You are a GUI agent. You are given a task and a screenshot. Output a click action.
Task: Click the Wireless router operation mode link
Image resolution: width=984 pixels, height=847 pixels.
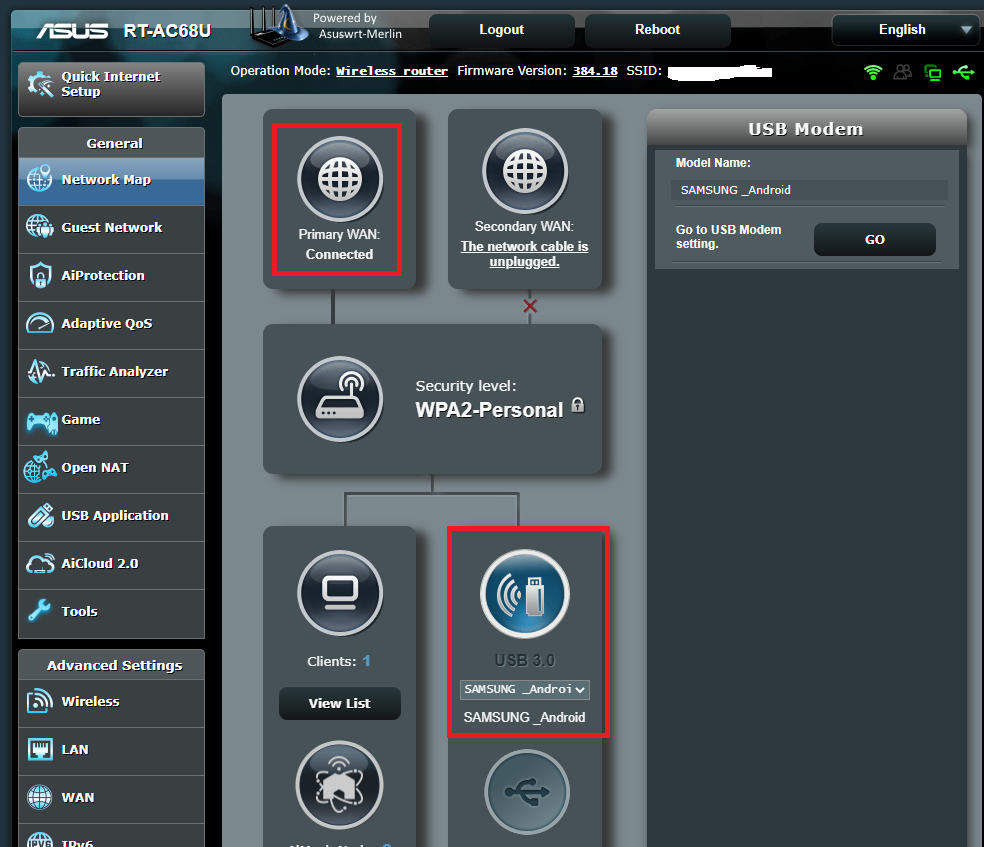(x=392, y=71)
